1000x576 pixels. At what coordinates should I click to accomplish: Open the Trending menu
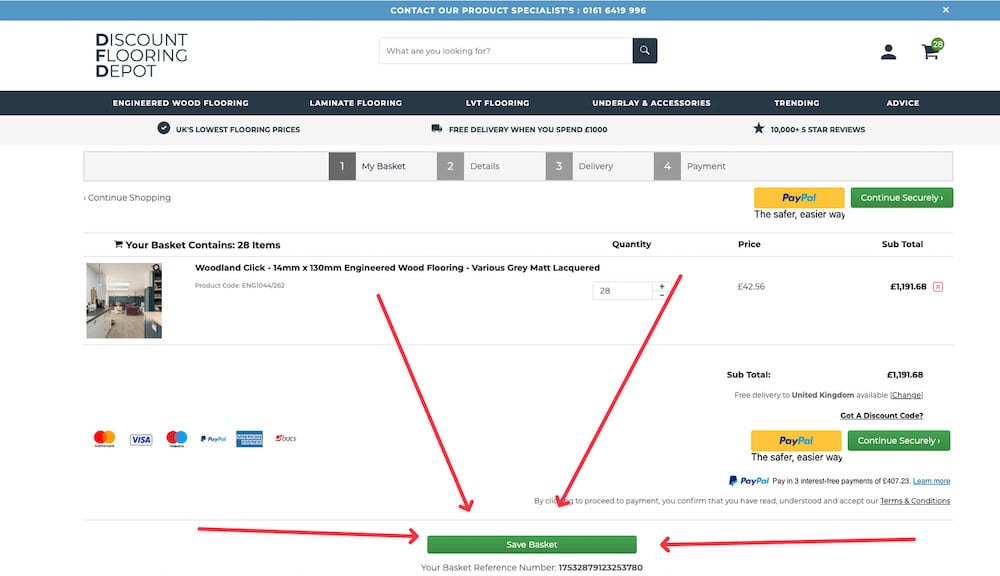797,103
